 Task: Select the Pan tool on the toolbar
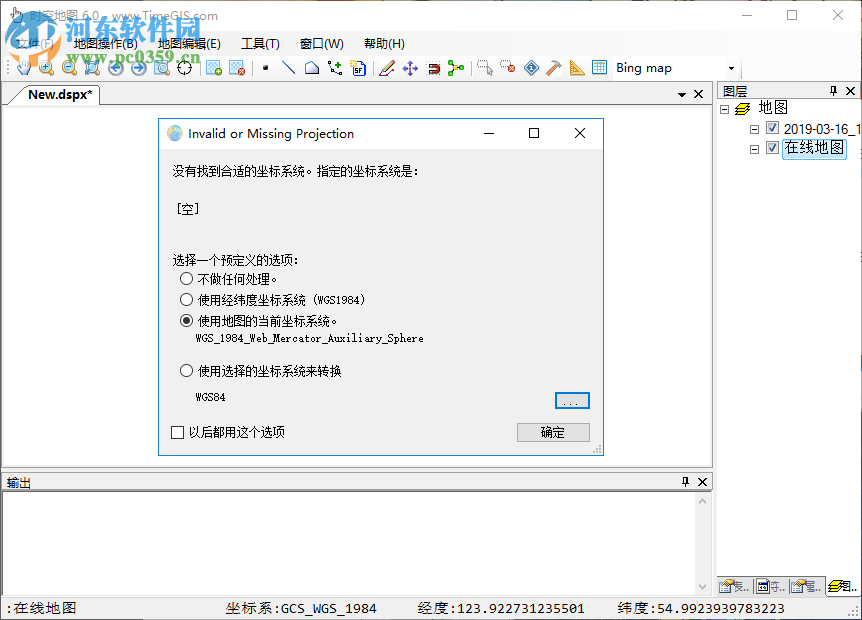[x=23, y=67]
